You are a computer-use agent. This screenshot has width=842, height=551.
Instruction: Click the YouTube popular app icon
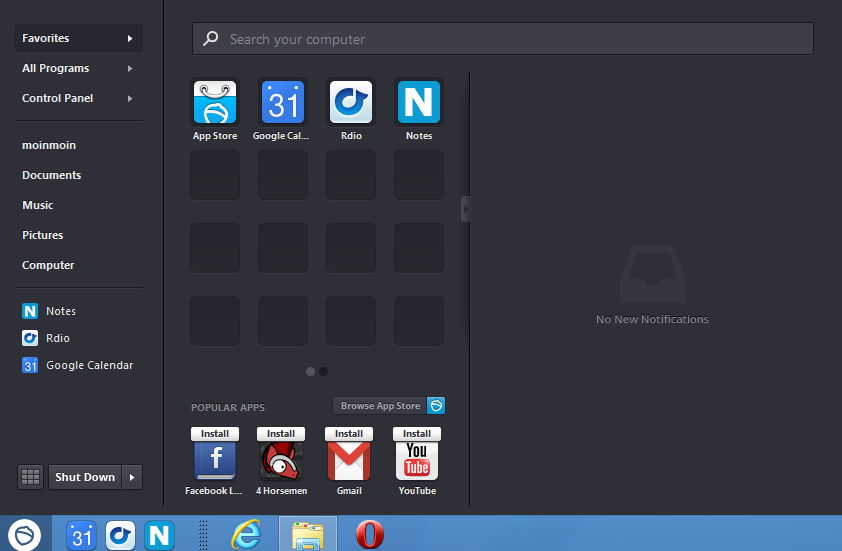pyautogui.click(x=417, y=461)
